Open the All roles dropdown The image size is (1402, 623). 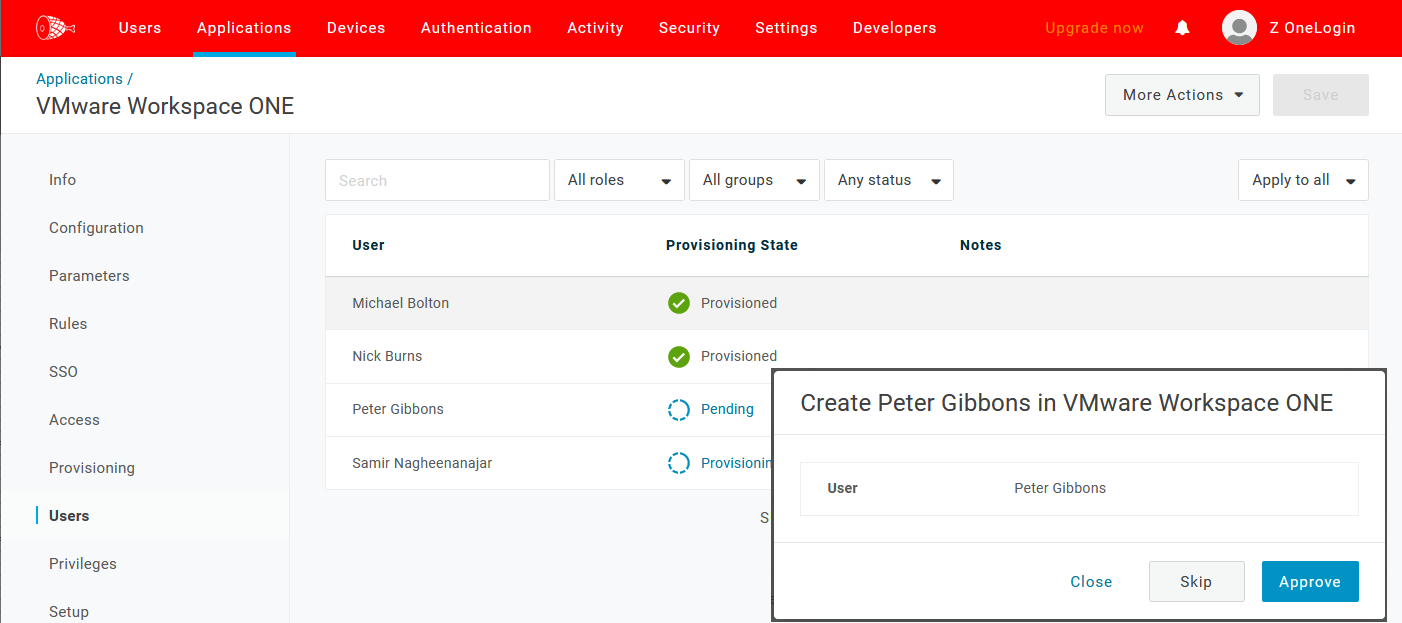[x=619, y=180]
